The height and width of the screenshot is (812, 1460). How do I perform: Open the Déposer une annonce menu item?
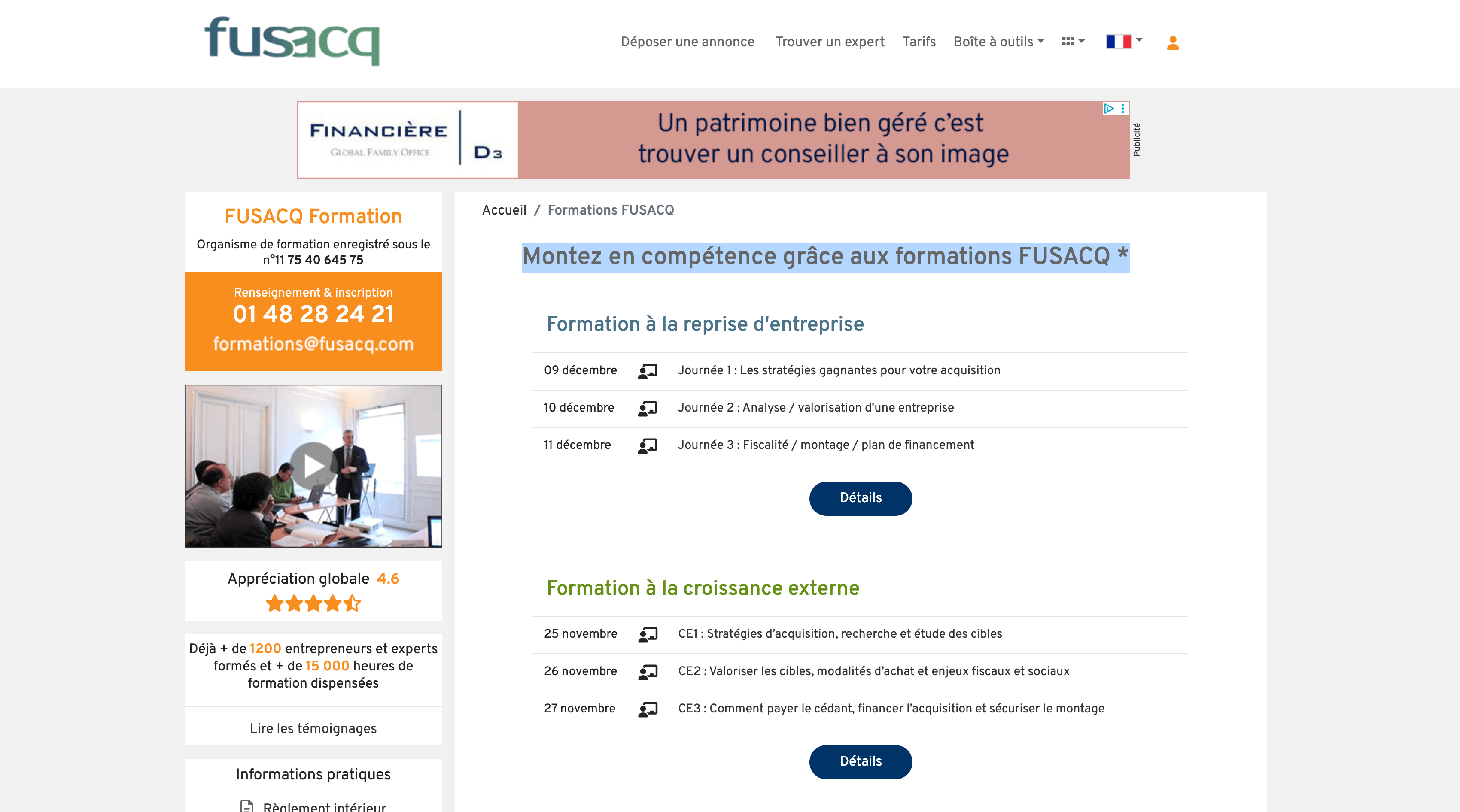tap(687, 42)
